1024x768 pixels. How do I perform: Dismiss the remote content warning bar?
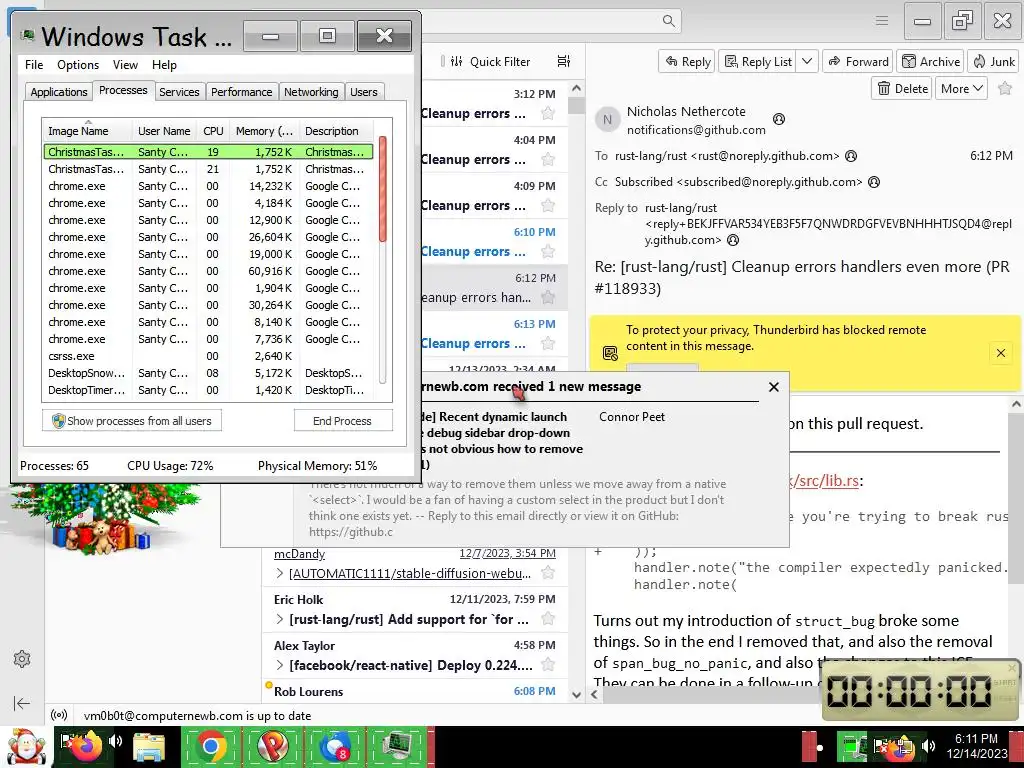pos(1001,353)
